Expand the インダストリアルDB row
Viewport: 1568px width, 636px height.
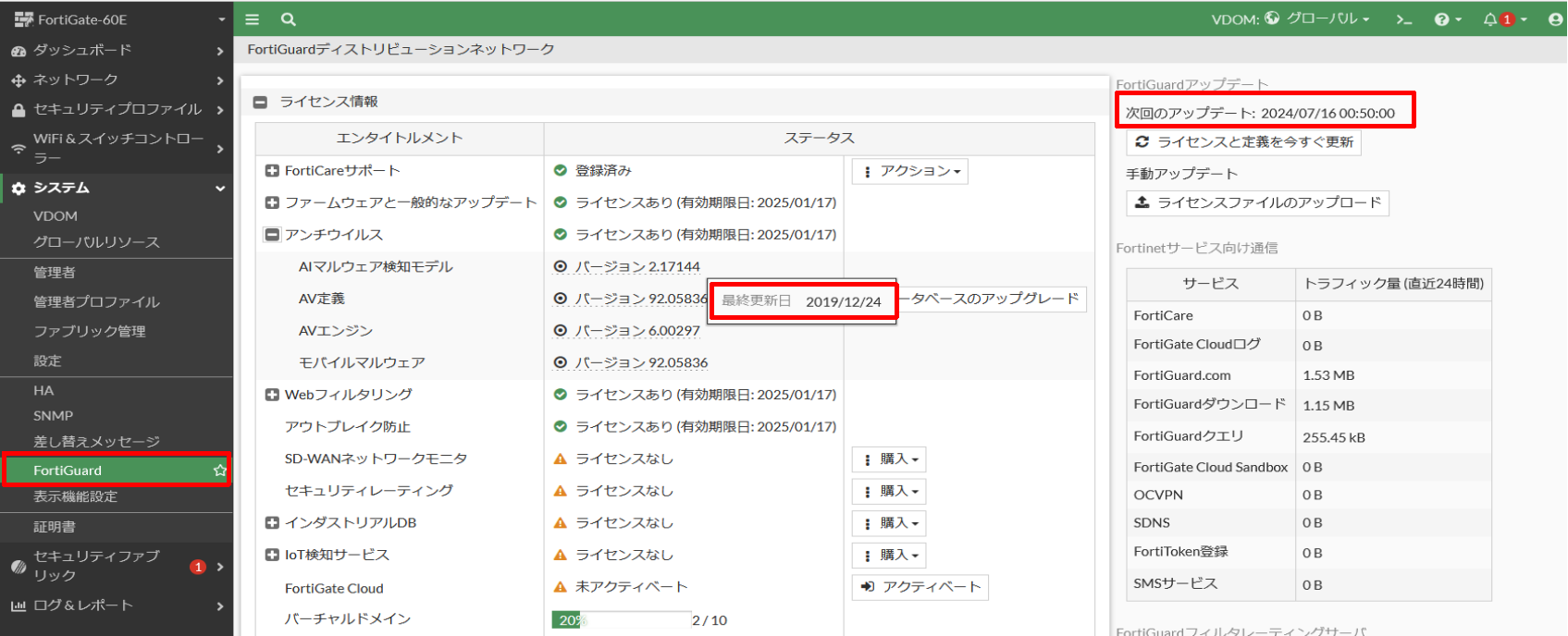(272, 522)
